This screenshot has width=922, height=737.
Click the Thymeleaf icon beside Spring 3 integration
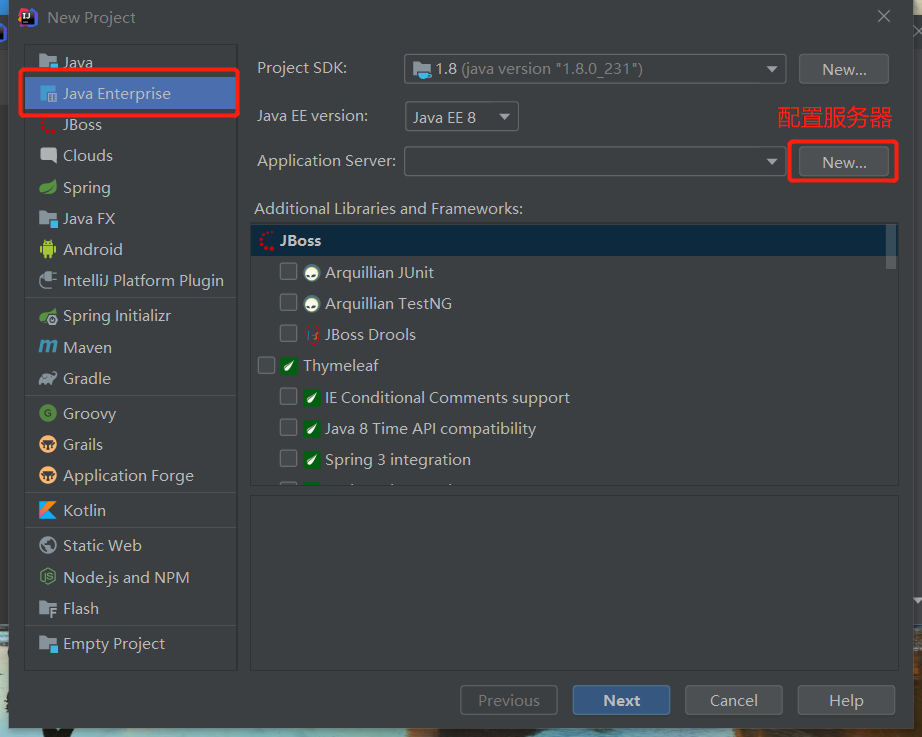[311, 459]
